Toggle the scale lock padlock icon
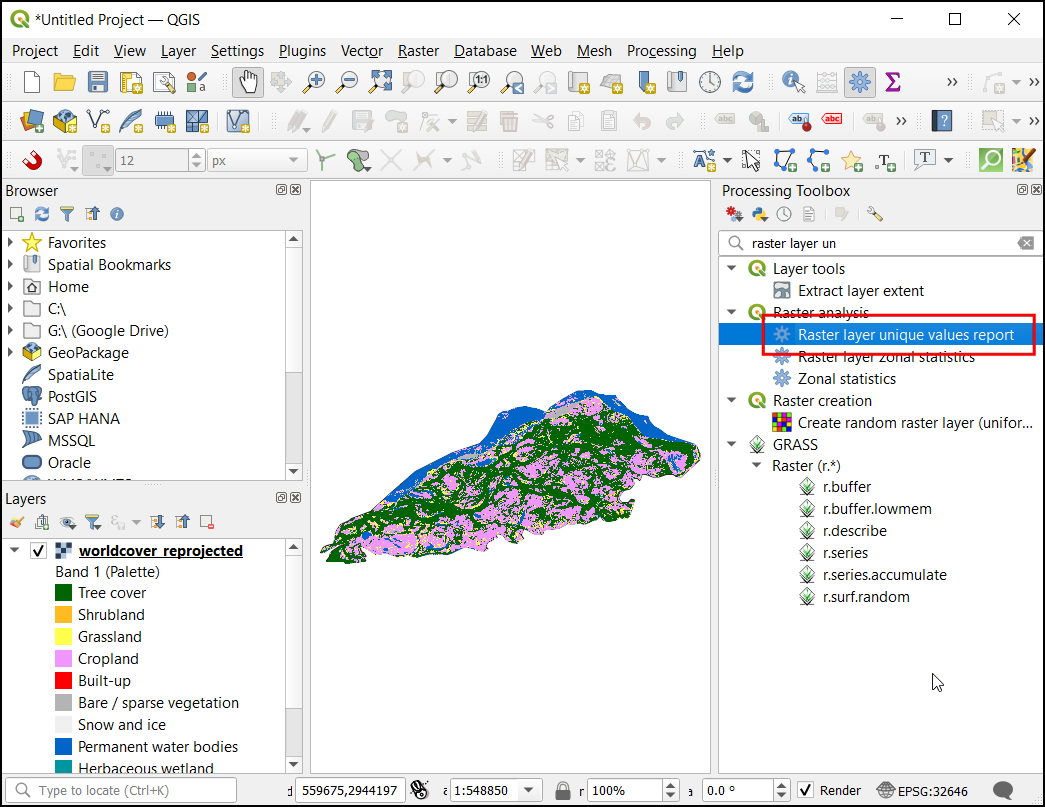This screenshot has height=807, width=1045. (x=563, y=790)
